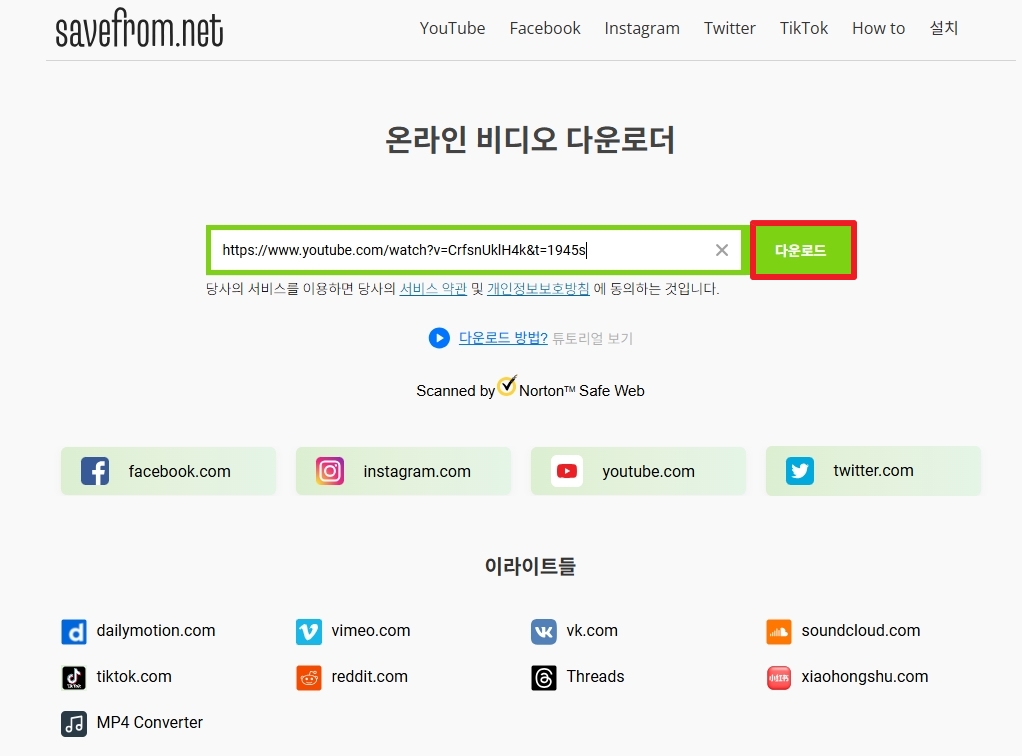Open the instagram.com card label
This screenshot has height=756, width=1022.
click(x=417, y=471)
